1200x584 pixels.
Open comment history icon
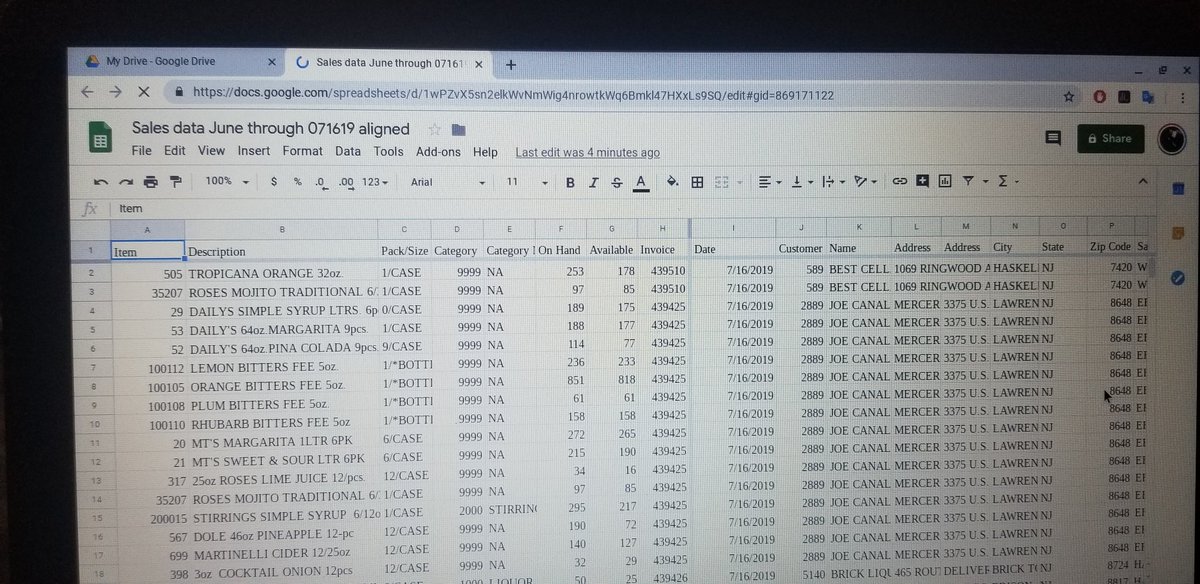pyautogui.click(x=1052, y=139)
